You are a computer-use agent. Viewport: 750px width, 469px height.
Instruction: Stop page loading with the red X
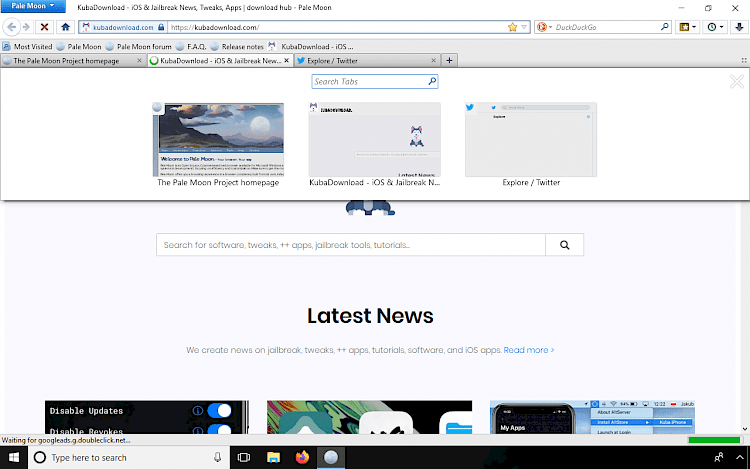(x=44, y=27)
